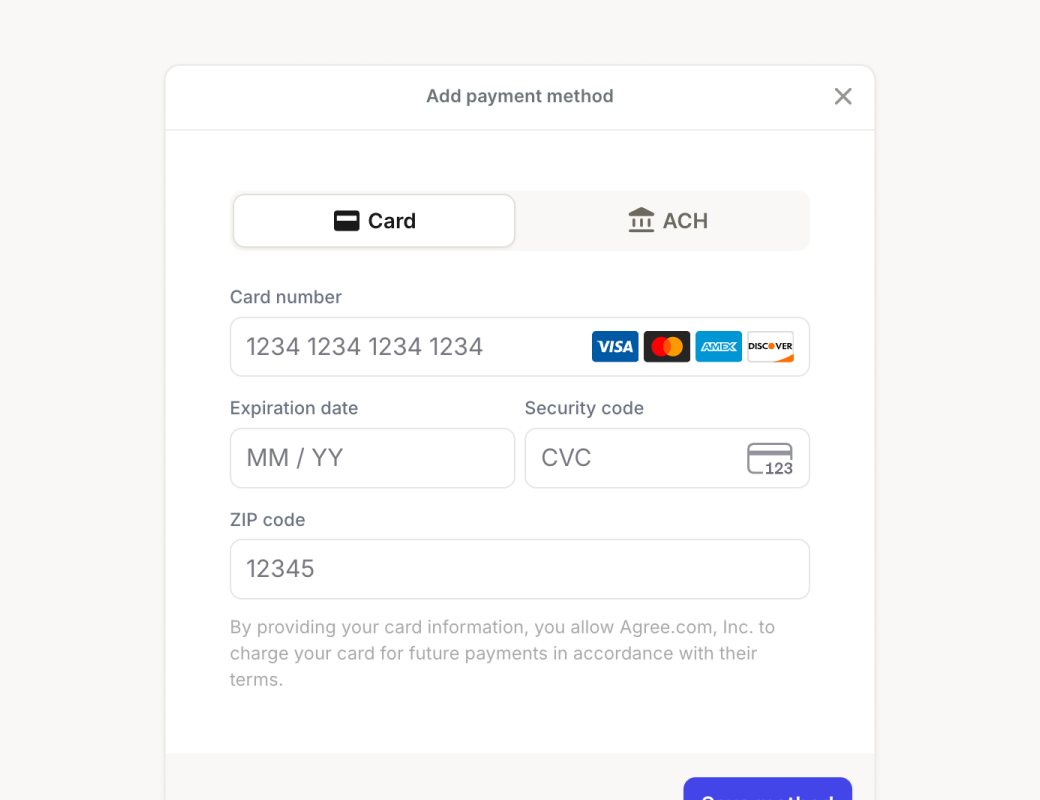This screenshot has width=1040, height=800.
Task: Close the Add payment method dialog
Action: click(843, 96)
